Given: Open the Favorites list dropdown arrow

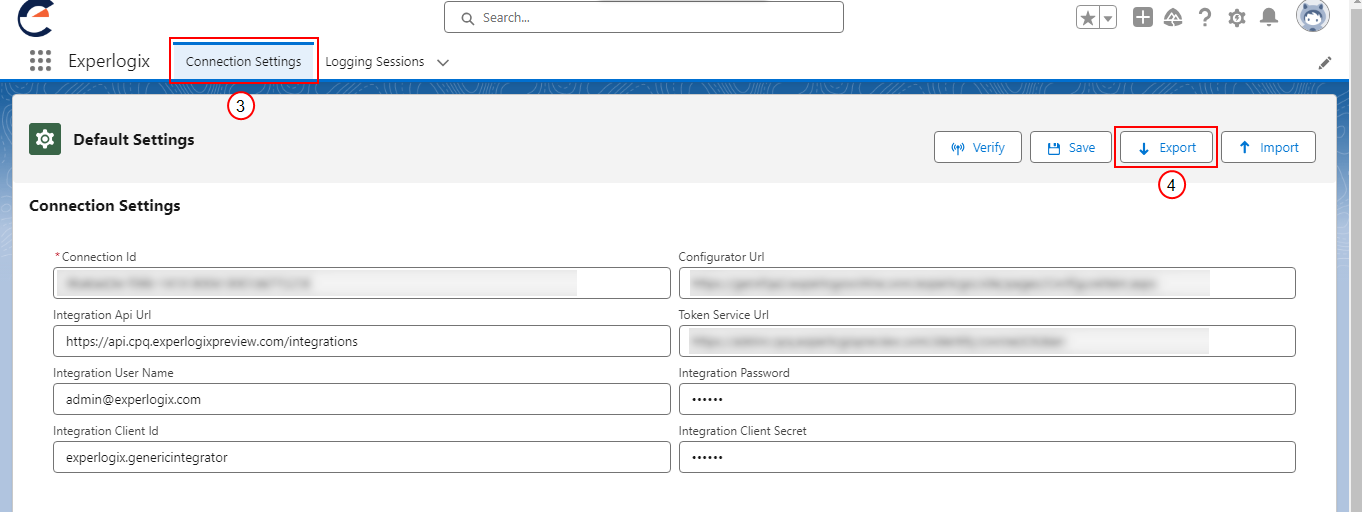Looking at the screenshot, I should click(1108, 18).
